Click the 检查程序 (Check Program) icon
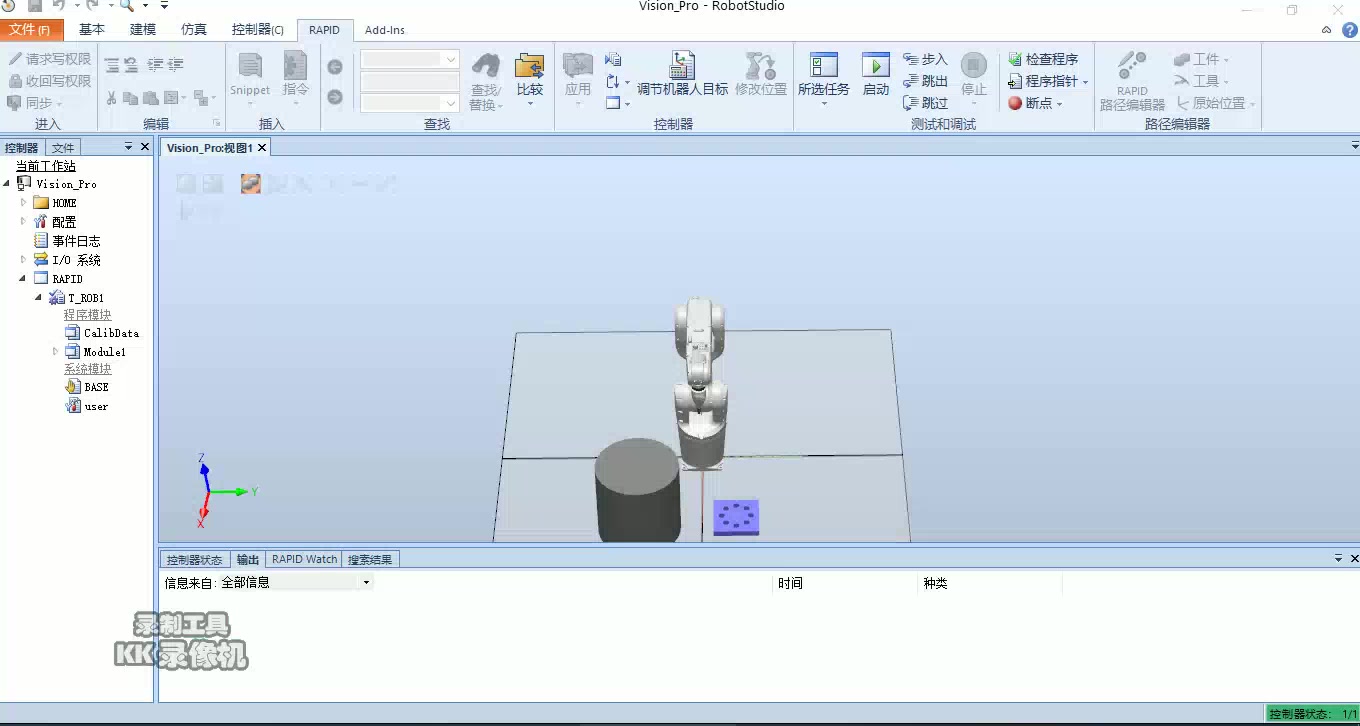This screenshot has width=1360, height=726. click(x=1015, y=59)
